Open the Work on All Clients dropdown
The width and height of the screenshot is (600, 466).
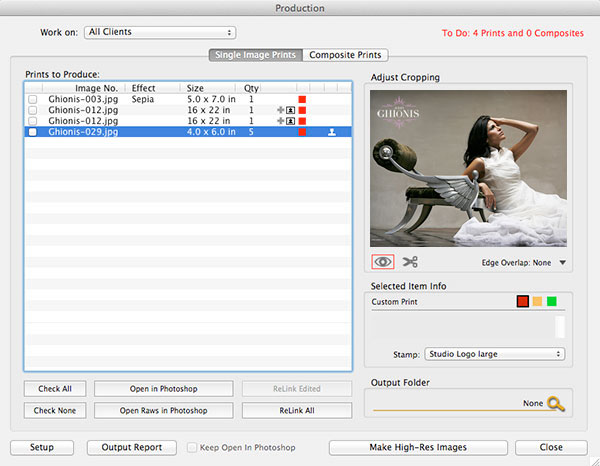[159, 32]
